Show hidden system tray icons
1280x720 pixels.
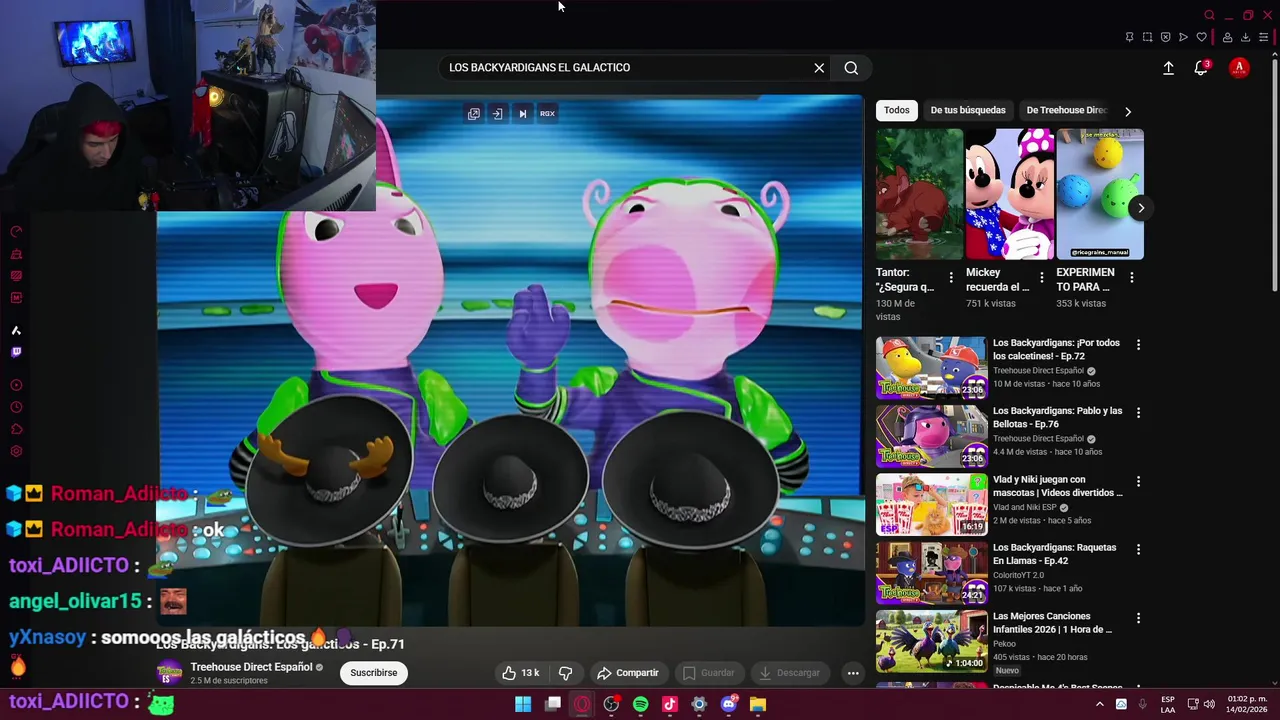click(1100, 704)
